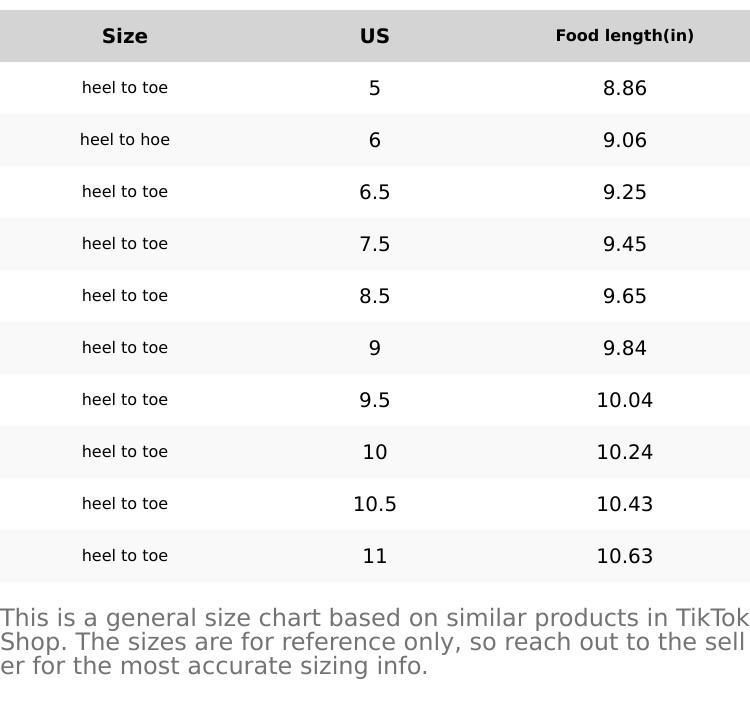
Task: Click the 10.24 length value
Action: 624,452
